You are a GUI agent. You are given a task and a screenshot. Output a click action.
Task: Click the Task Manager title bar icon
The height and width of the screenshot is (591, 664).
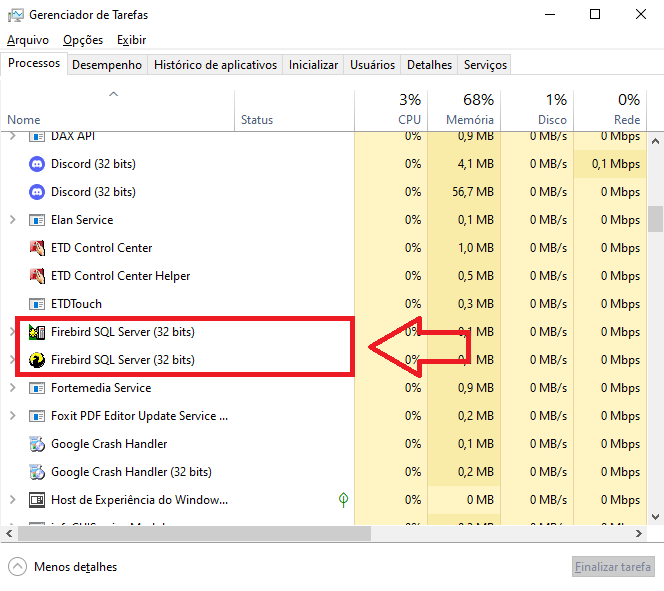pyautogui.click(x=16, y=15)
